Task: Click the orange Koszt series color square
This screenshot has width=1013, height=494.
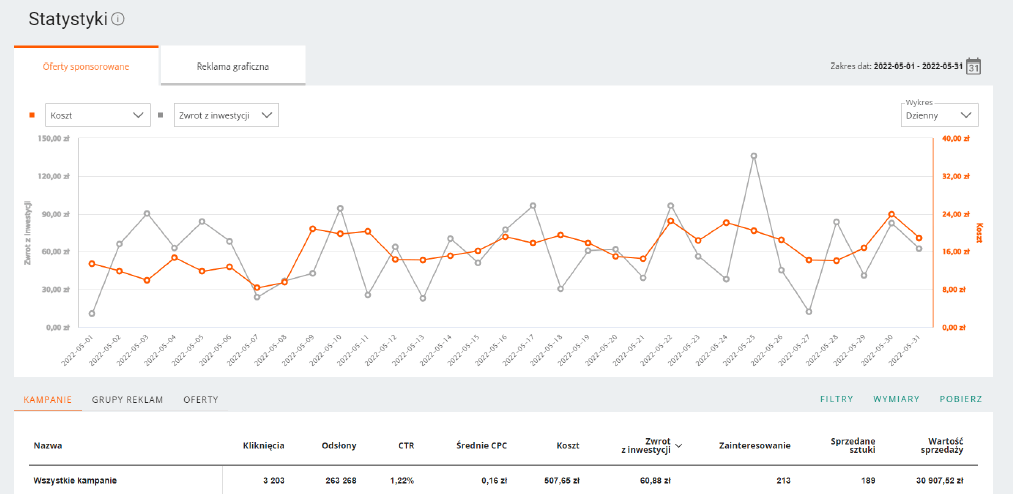Action: (32, 115)
